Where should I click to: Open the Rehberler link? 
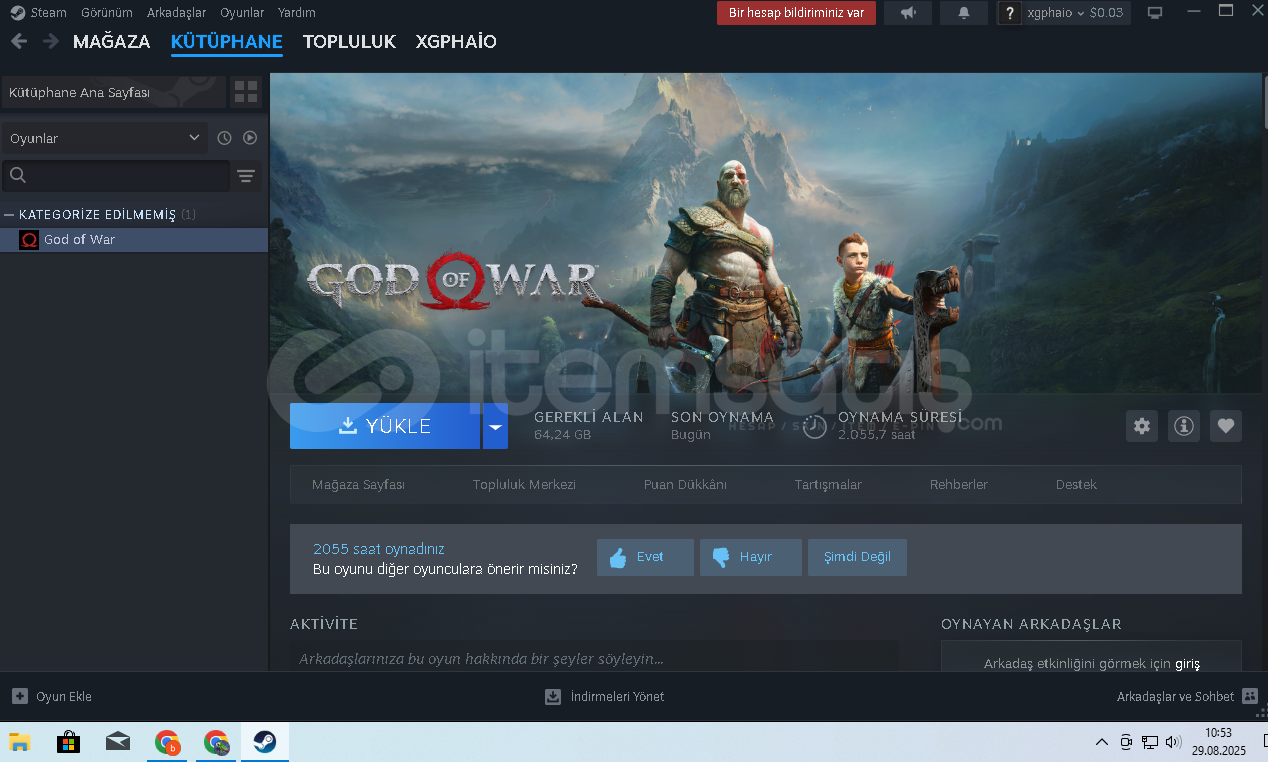pos(959,485)
